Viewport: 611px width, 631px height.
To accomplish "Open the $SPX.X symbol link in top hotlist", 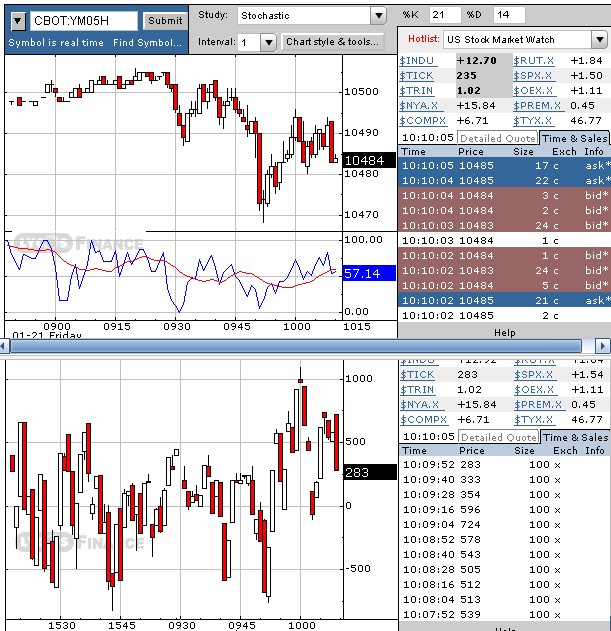I will tap(533, 76).
